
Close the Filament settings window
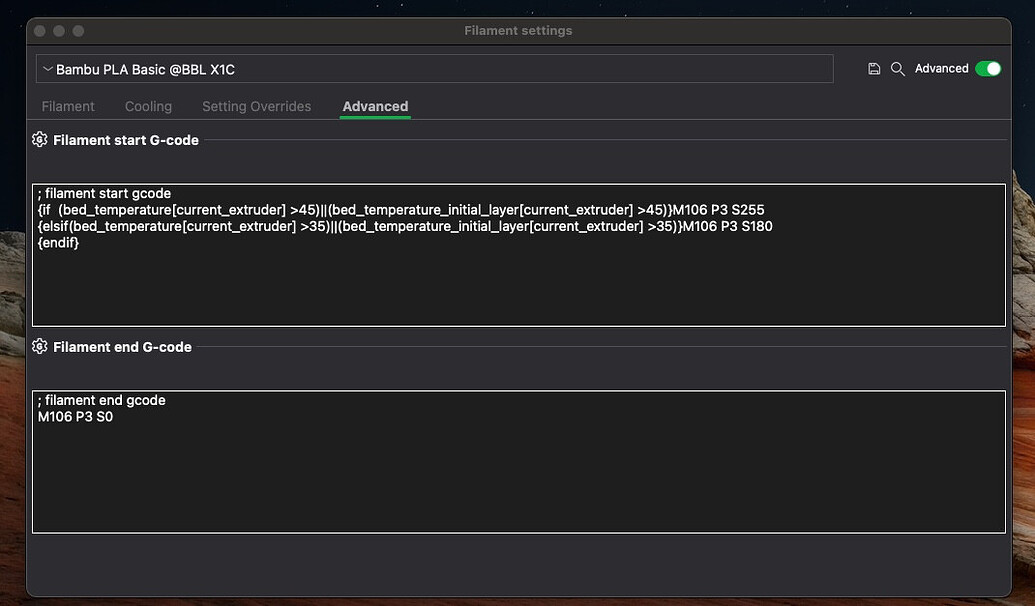(x=40, y=31)
